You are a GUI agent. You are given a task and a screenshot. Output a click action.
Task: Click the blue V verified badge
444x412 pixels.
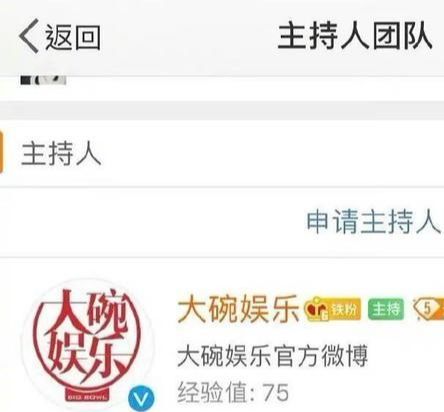(x=142, y=398)
